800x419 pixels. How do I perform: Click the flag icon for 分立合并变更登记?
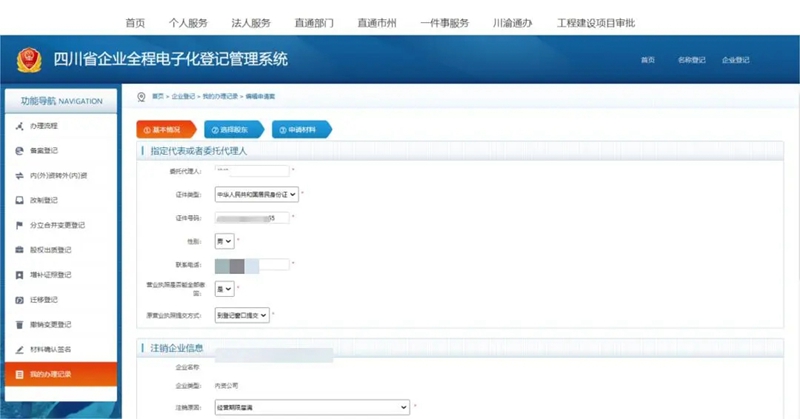(19, 225)
